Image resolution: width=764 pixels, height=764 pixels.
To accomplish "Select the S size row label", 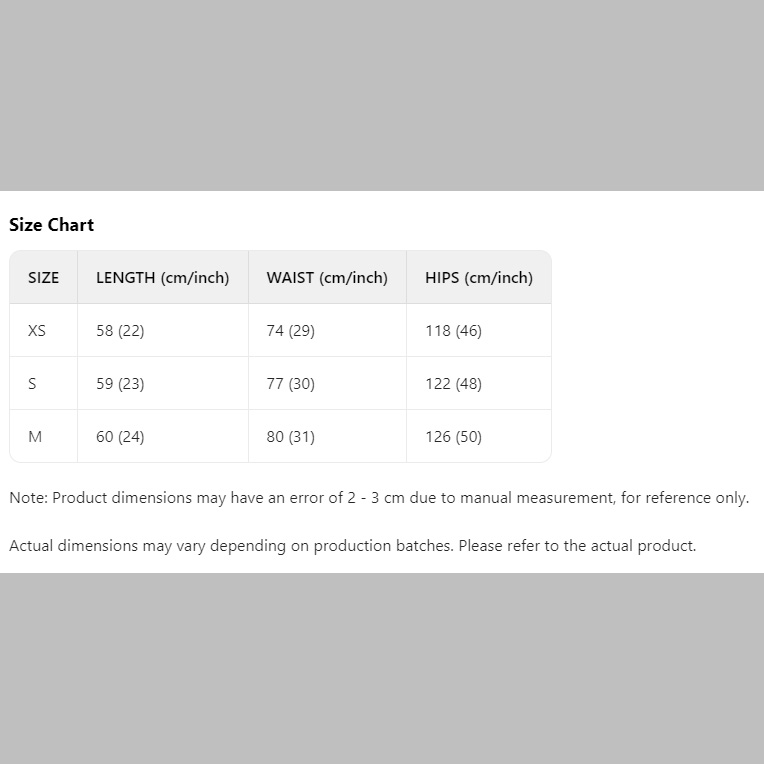I will pyautogui.click(x=33, y=384).
